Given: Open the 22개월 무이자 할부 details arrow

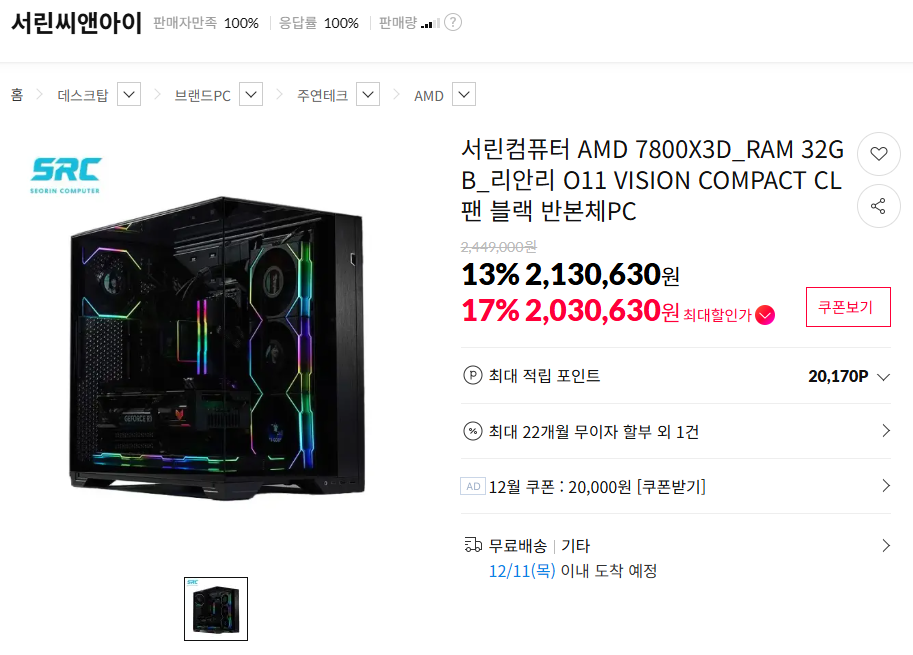Looking at the screenshot, I should [x=886, y=431].
